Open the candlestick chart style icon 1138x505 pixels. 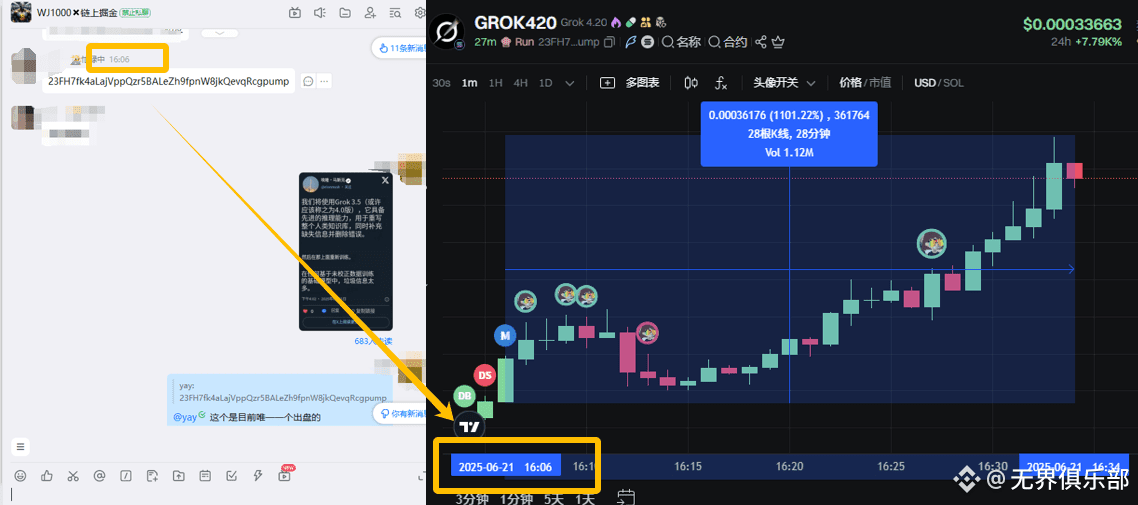click(x=691, y=83)
